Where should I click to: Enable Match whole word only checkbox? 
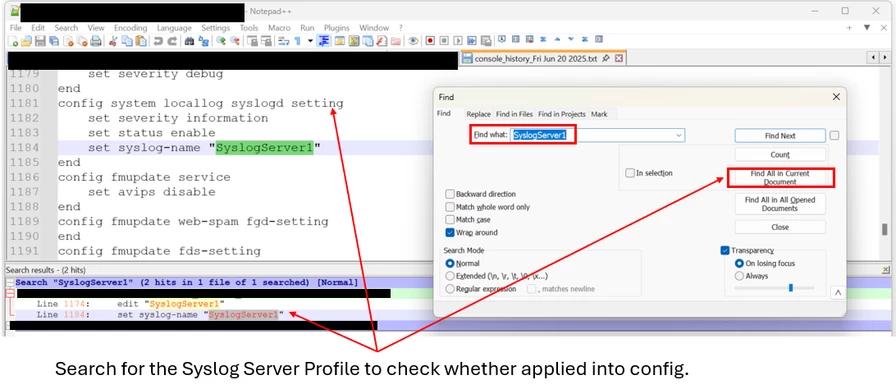(450, 207)
